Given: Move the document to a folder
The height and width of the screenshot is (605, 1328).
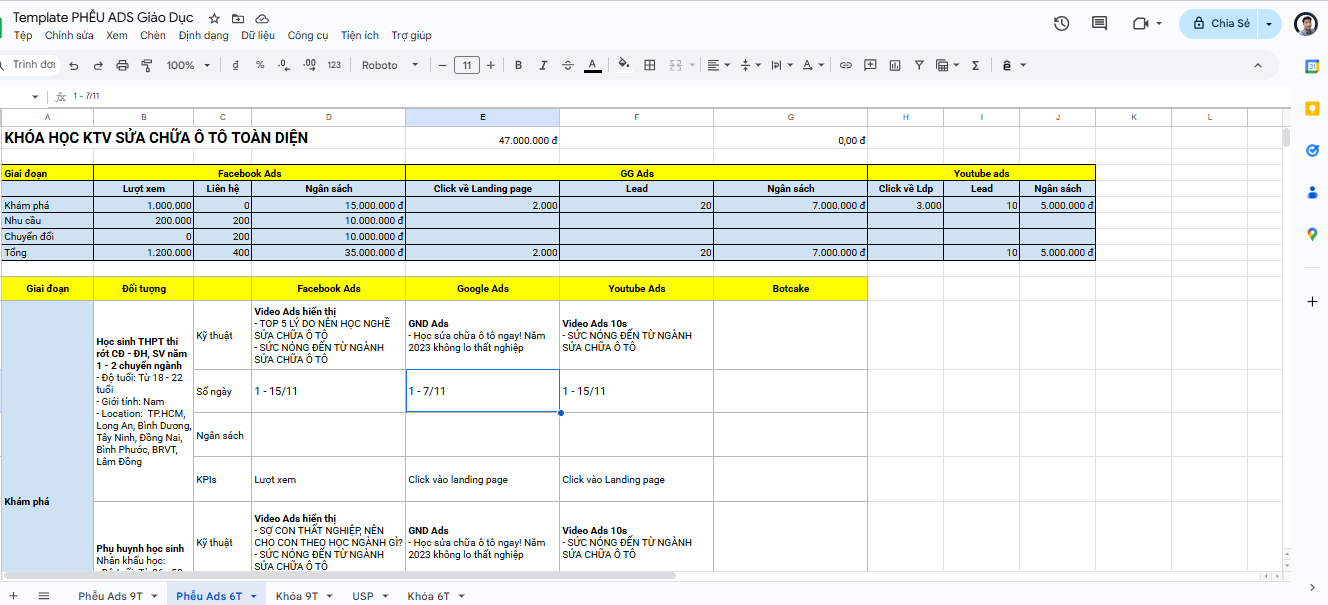Looking at the screenshot, I should (238, 19).
